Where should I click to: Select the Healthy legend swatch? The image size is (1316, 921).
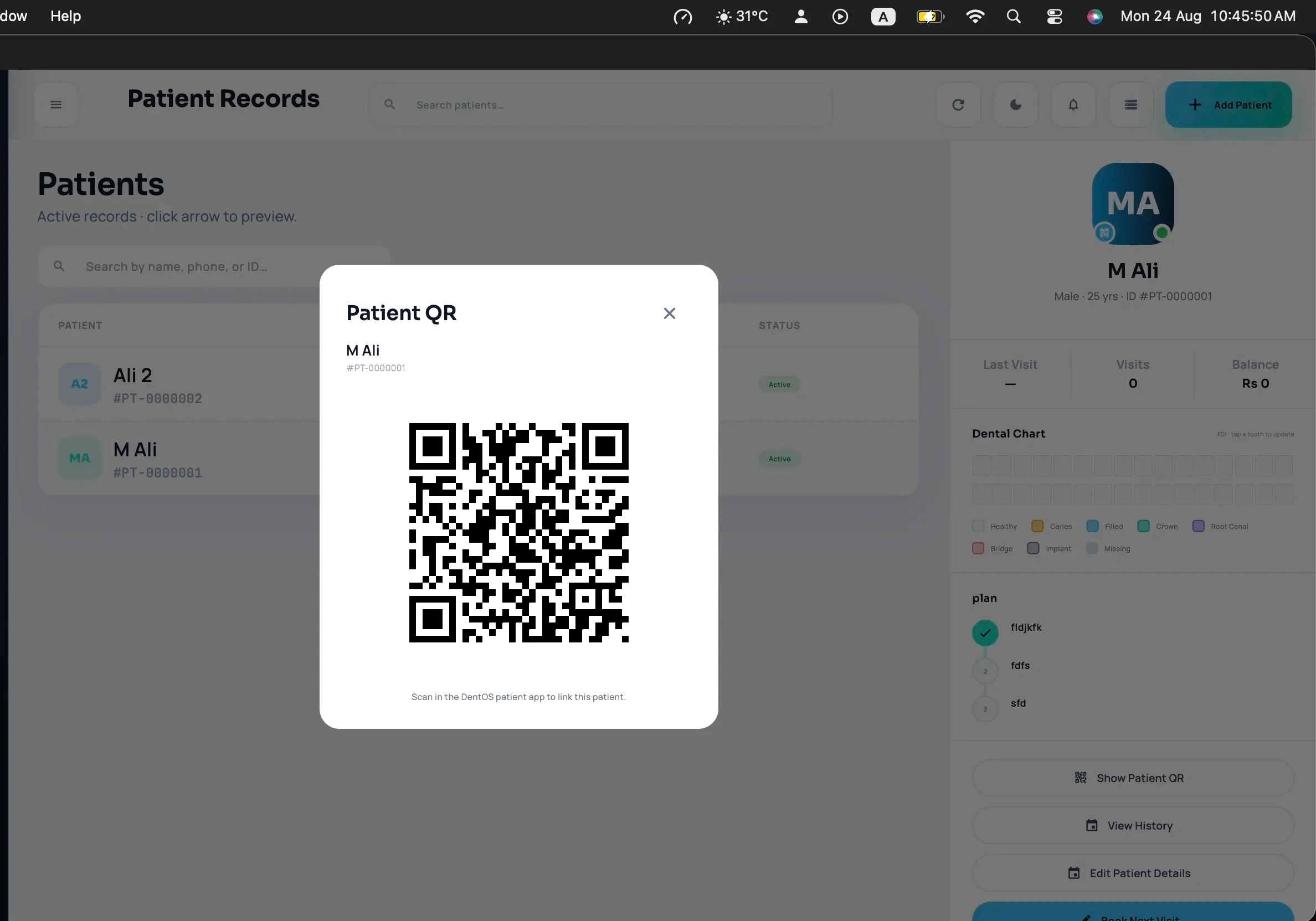pos(978,526)
